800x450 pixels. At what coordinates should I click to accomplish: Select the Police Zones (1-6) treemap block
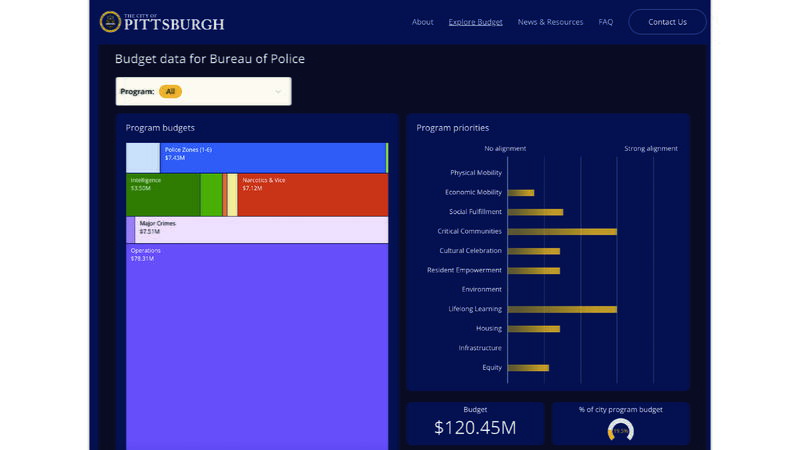click(x=273, y=158)
